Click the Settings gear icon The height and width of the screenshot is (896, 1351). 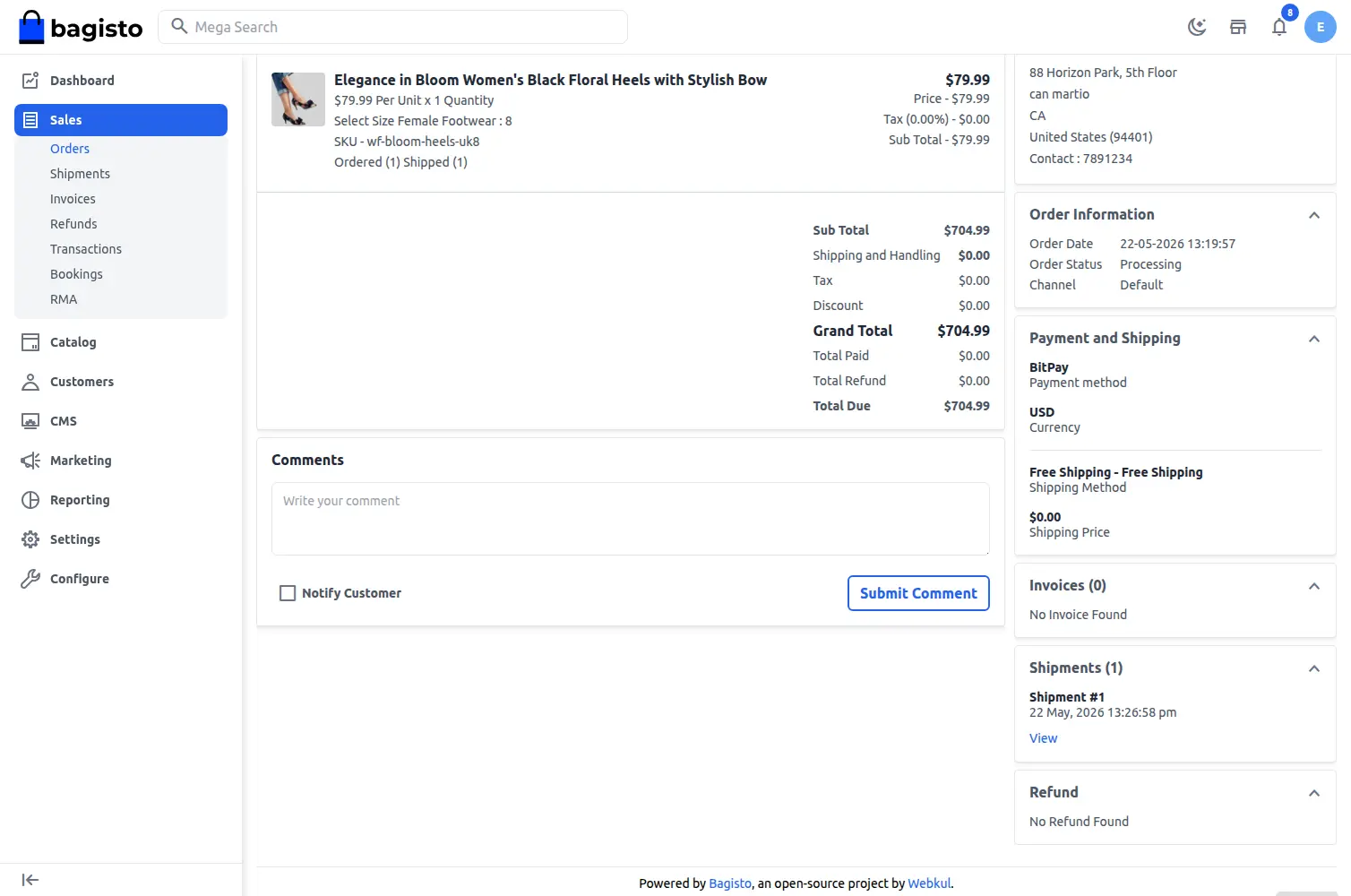tap(30, 539)
